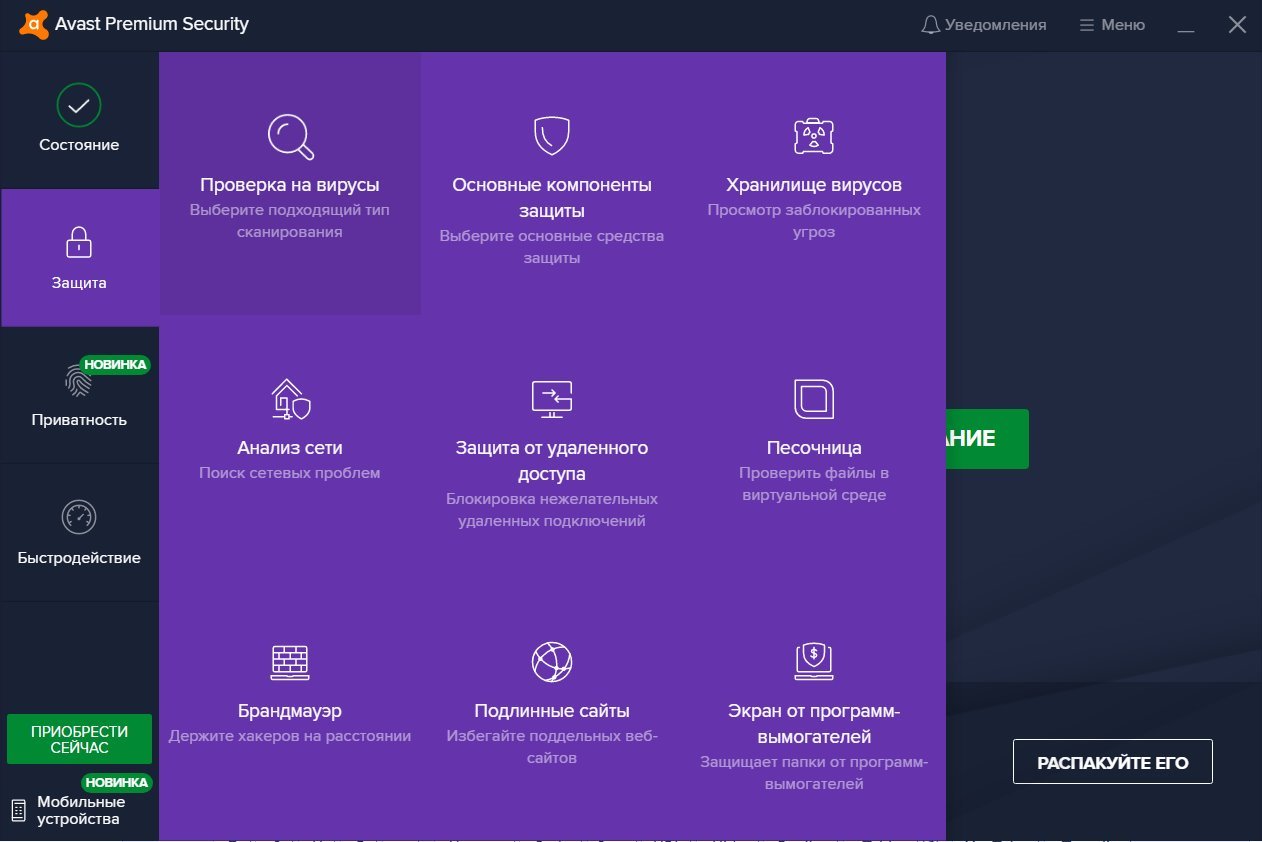Click text Выберите основные средства защиты

(x=552, y=247)
